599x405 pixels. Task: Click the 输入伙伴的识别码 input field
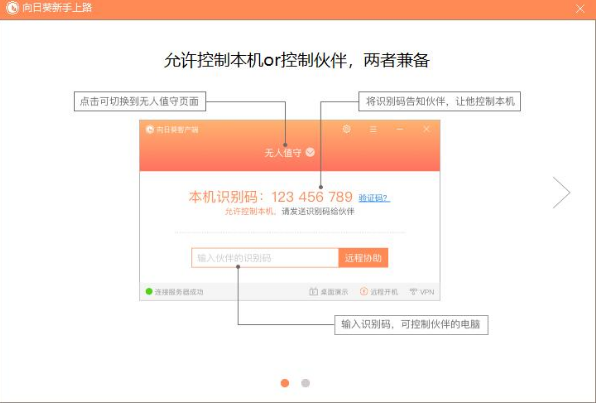coord(265,258)
